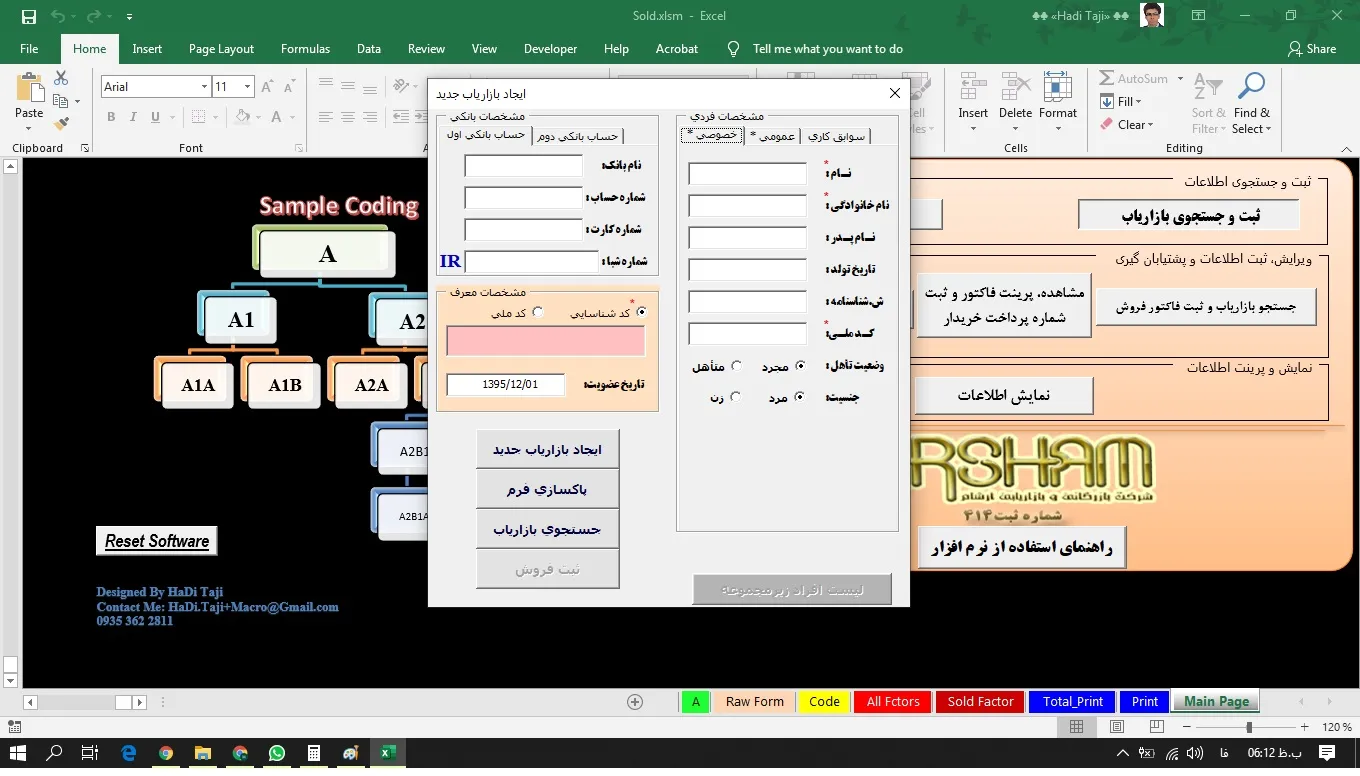Click the Cut scissors icon
This screenshot has height=776, width=1360.
click(61, 78)
